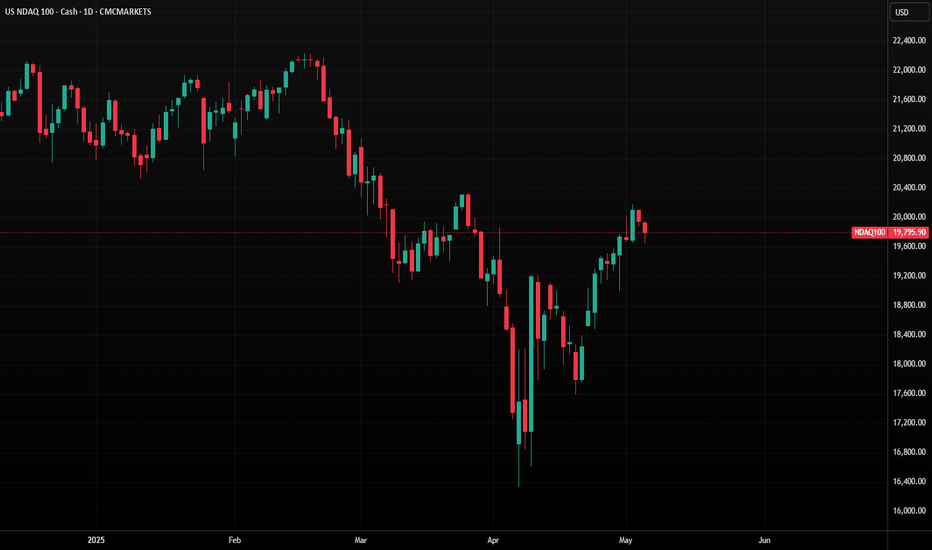Click the Jun label on time axis
The image size is (932, 550).
pyautogui.click(x=764, y=540)
